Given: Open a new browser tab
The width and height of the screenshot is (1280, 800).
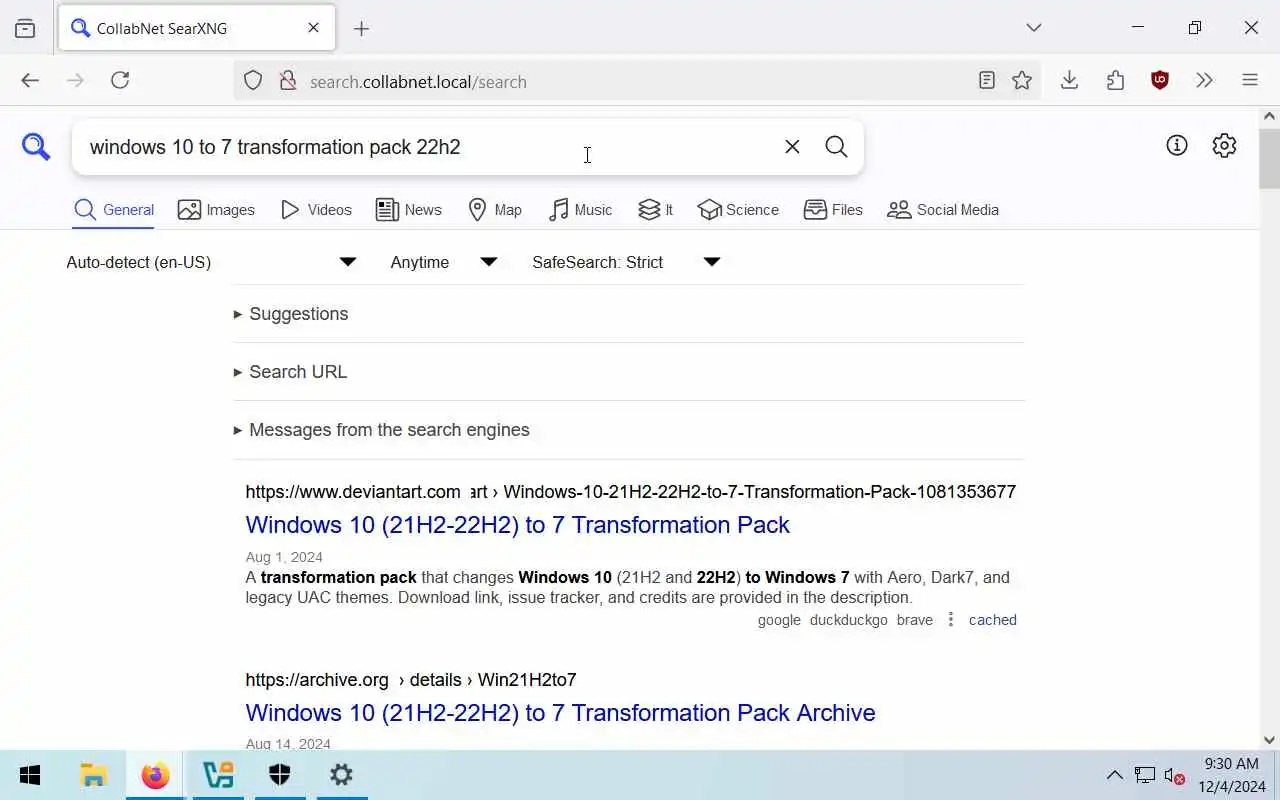Looking at the screenshot, I should 362,29.
